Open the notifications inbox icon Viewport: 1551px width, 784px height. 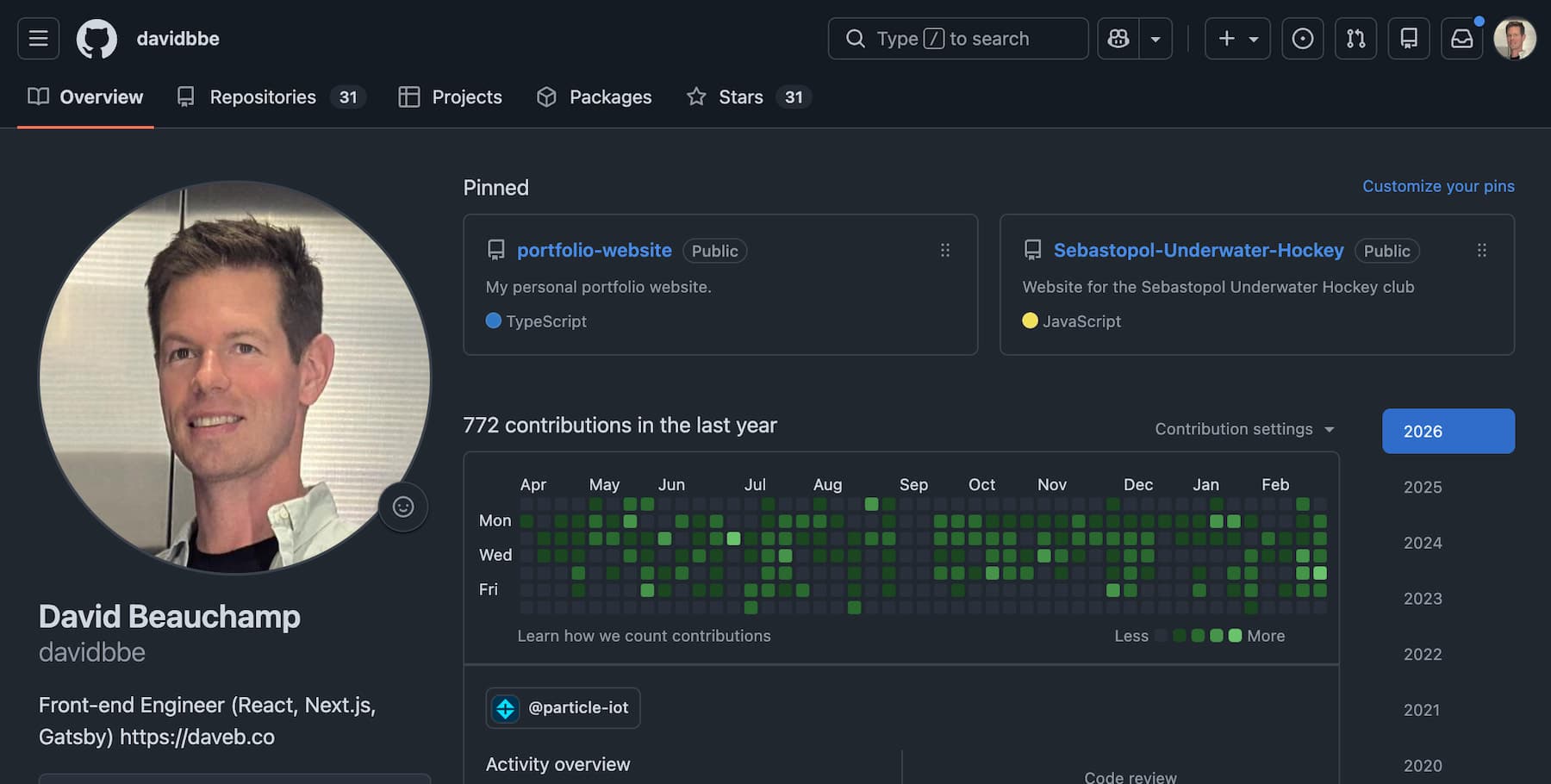pos(1461,38)
